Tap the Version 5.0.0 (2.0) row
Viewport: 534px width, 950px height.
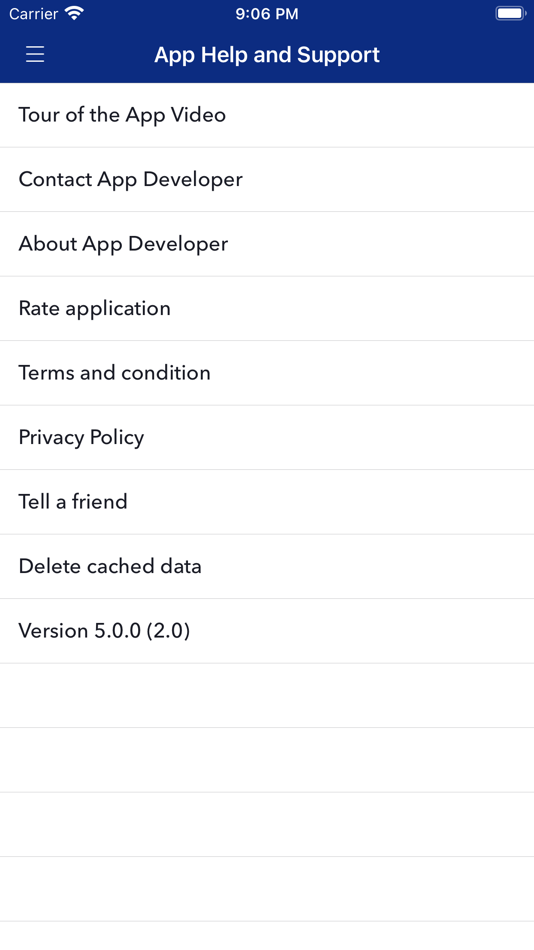[x=267, y=631]
